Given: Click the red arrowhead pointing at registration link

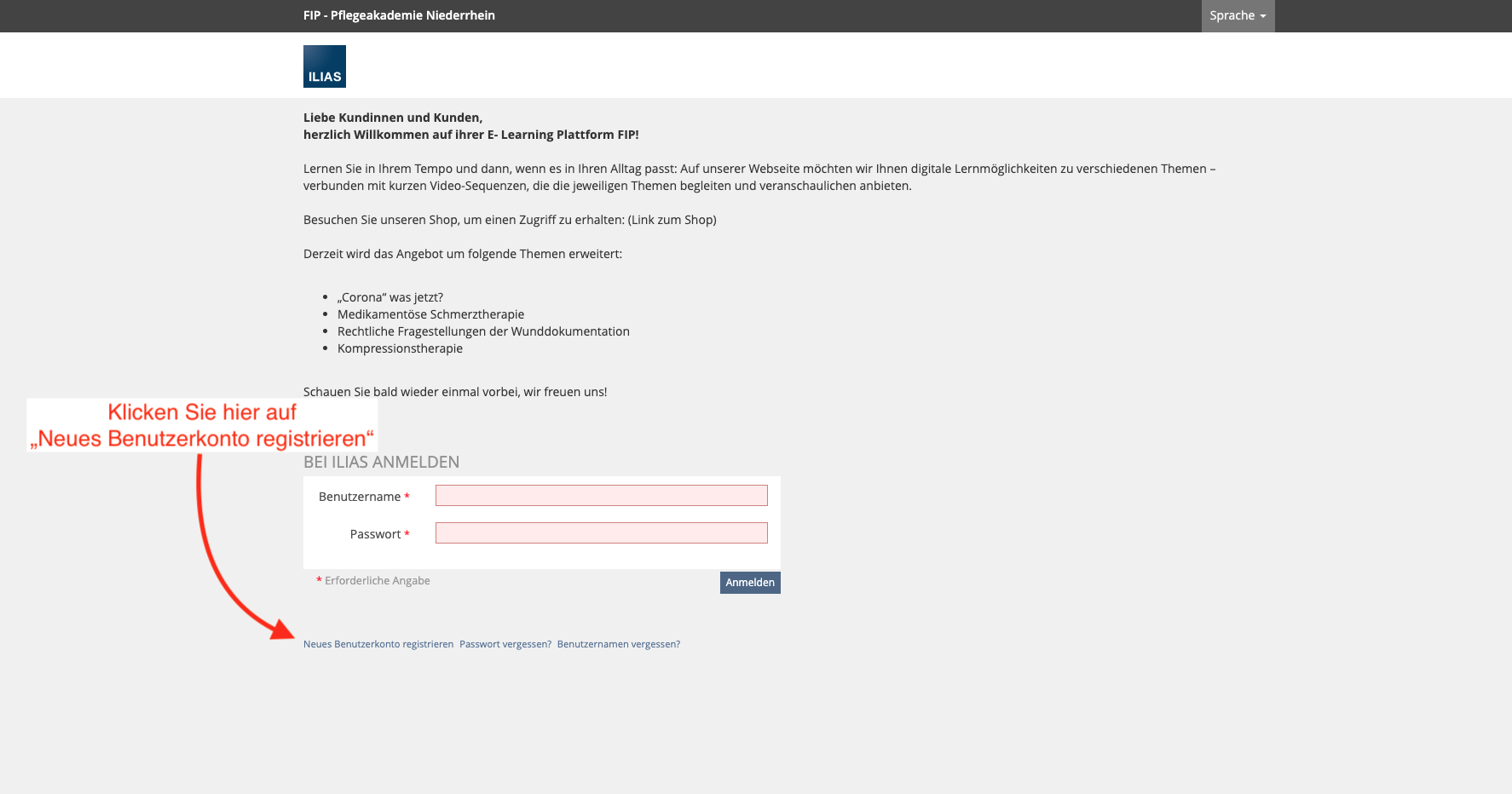Looking at the screenshot, I should [x=282, y=630].
